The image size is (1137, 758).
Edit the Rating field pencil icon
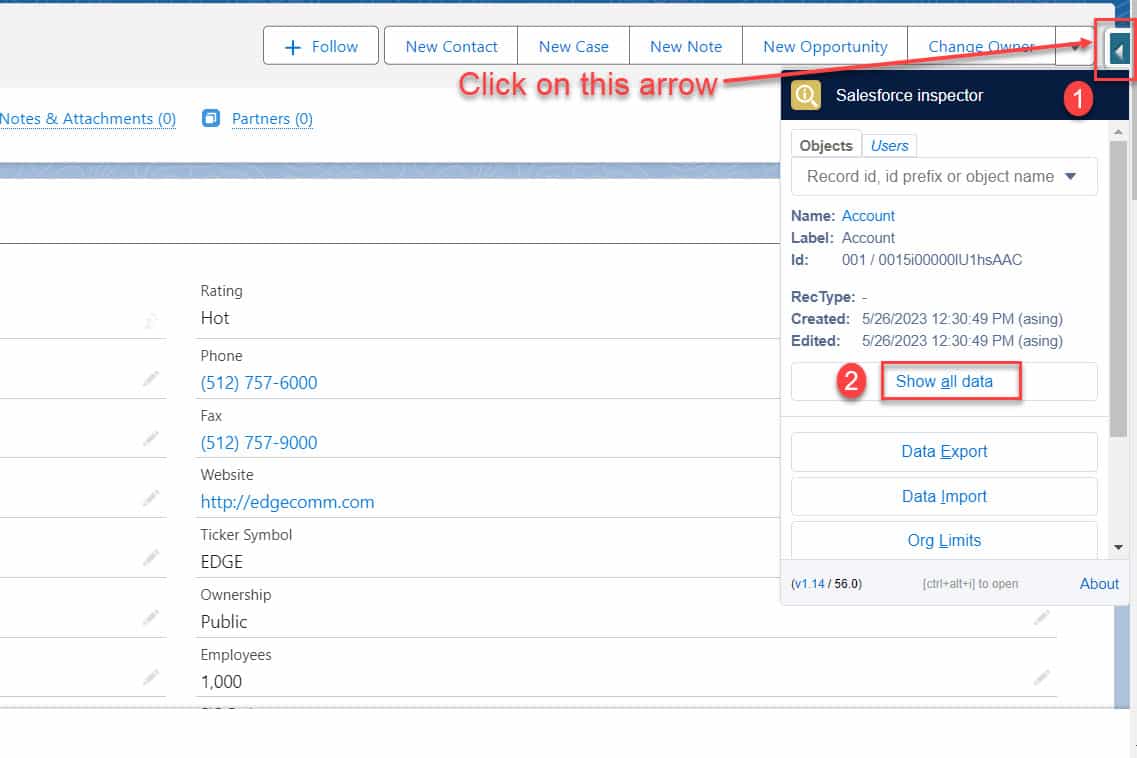click(152, 322)
